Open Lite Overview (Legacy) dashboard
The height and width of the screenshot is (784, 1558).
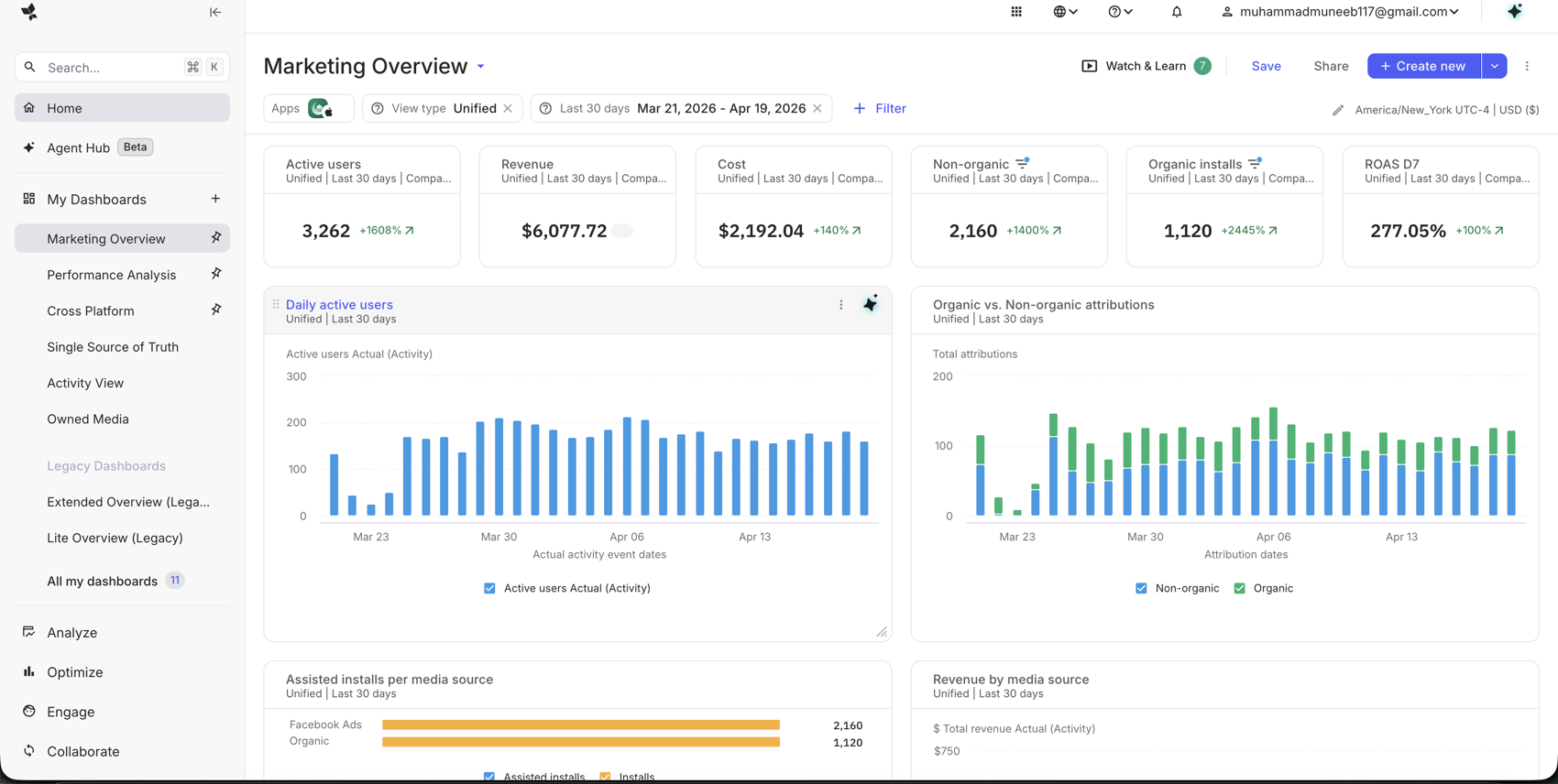[115, 538]
